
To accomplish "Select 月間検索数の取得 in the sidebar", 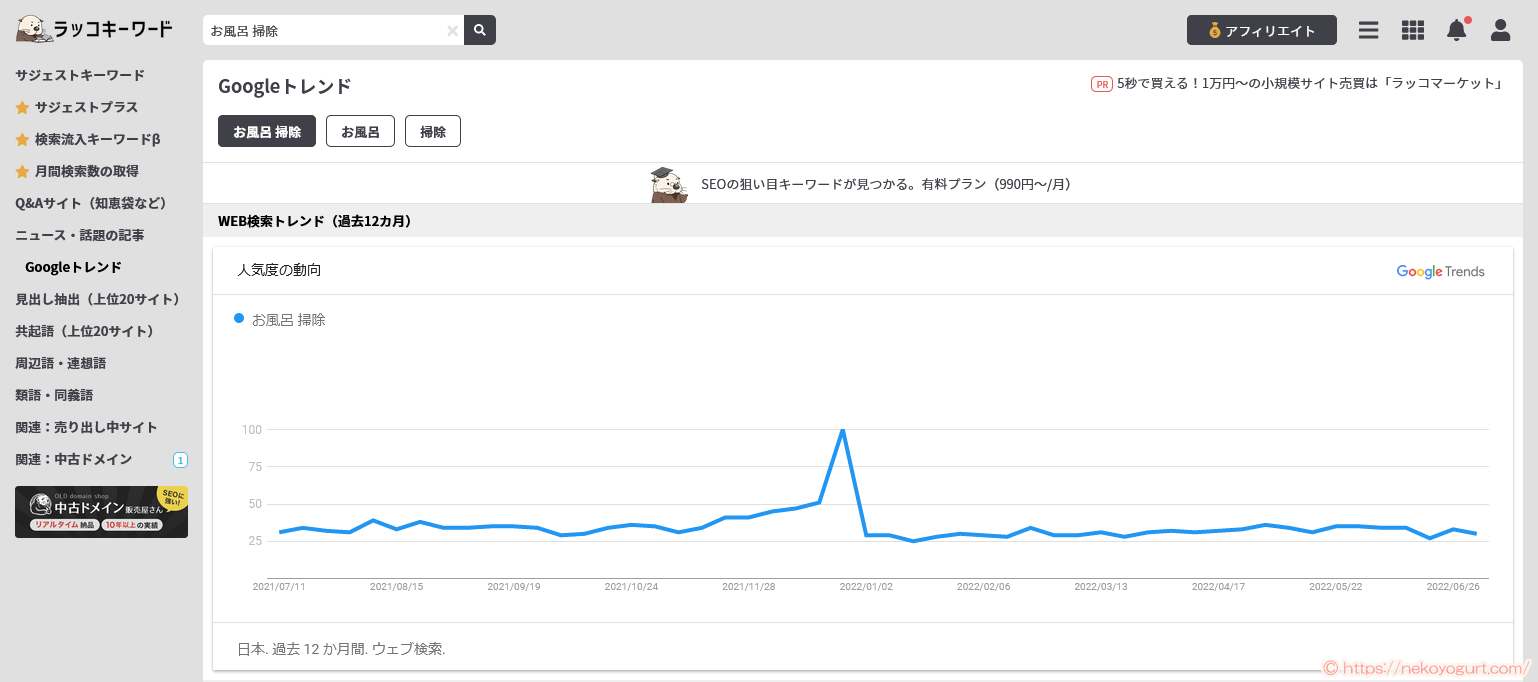I will pos(86,171).
